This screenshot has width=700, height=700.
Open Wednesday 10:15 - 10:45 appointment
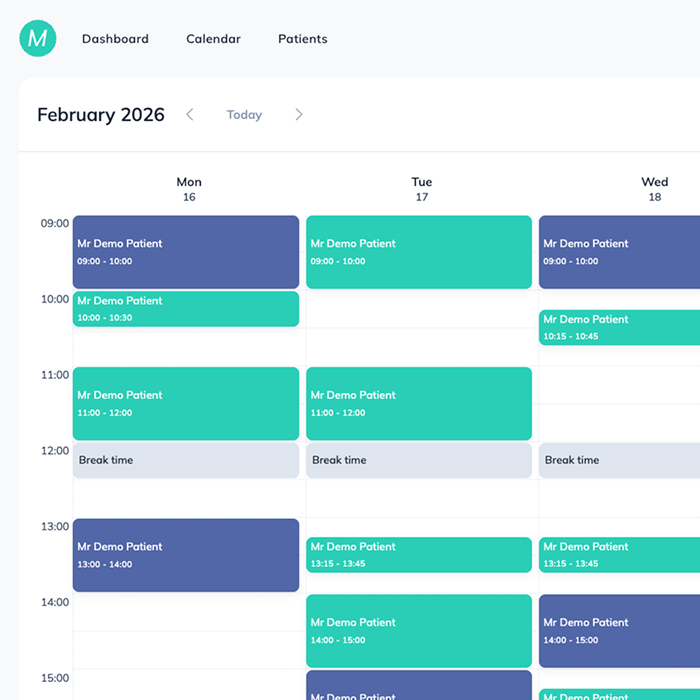click(x=619, y=327)
